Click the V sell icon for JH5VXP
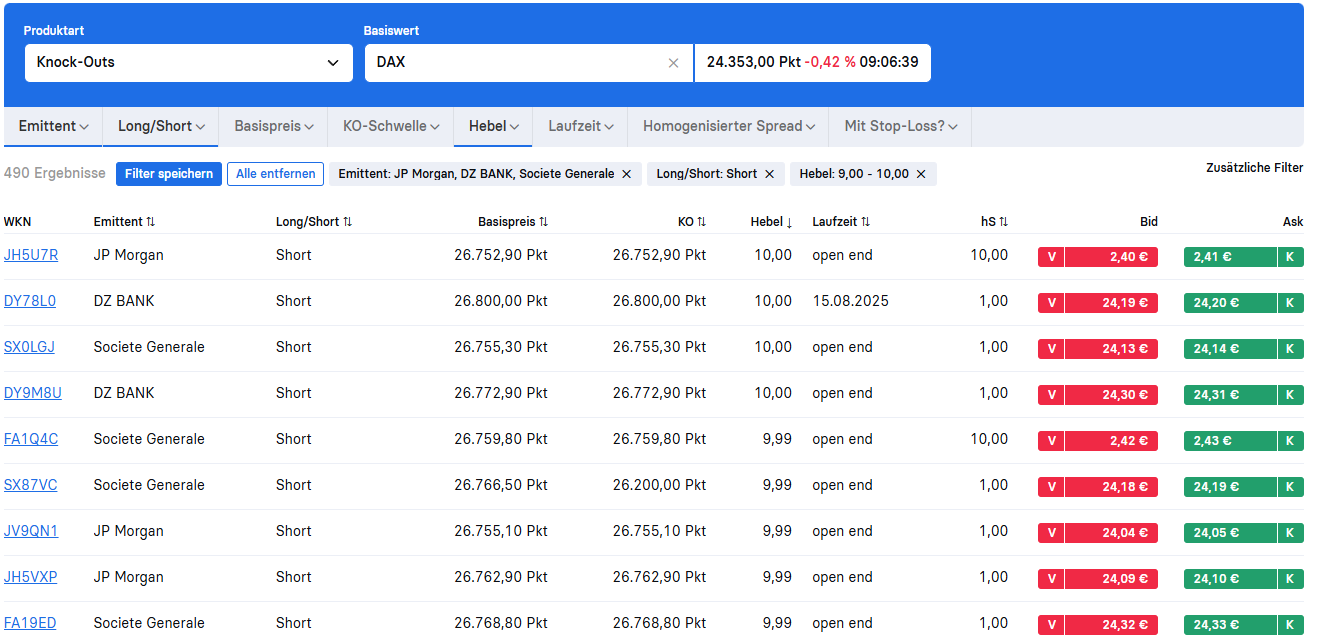The height and width of the screenshot is (644, 1326). click(x=1051, y=578)
